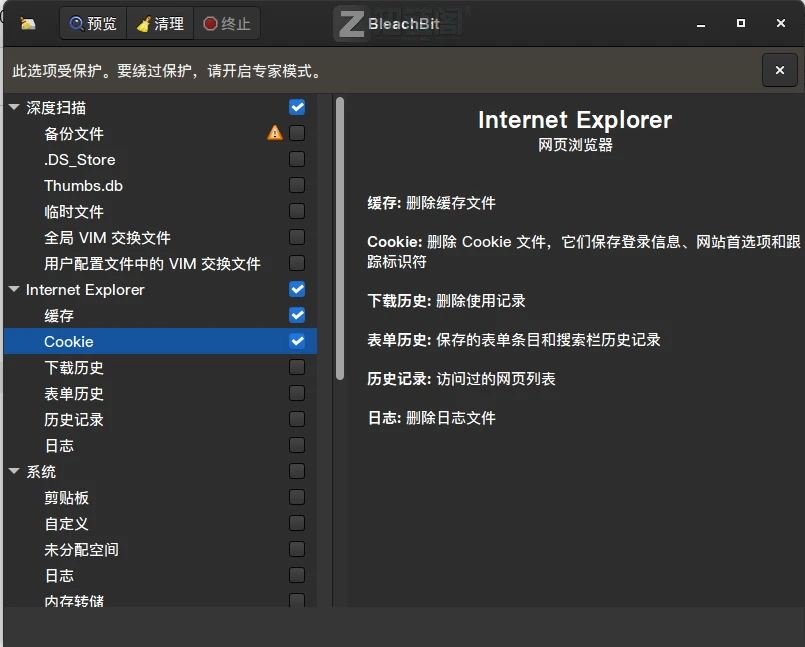This screenshot has width=805, height=647.
Task: Close the BleachBit window
Action: tap(781, 23)
